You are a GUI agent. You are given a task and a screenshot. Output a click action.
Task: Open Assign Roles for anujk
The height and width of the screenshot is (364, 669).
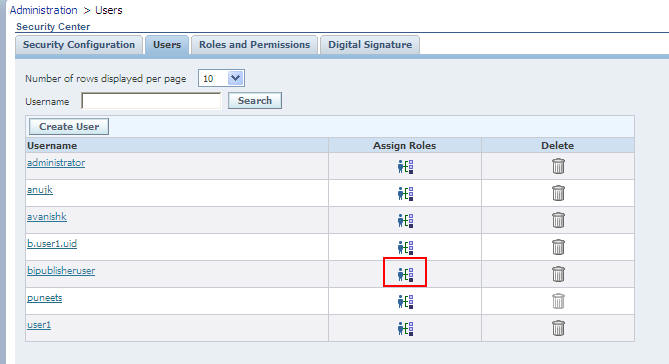coord(405,193)
